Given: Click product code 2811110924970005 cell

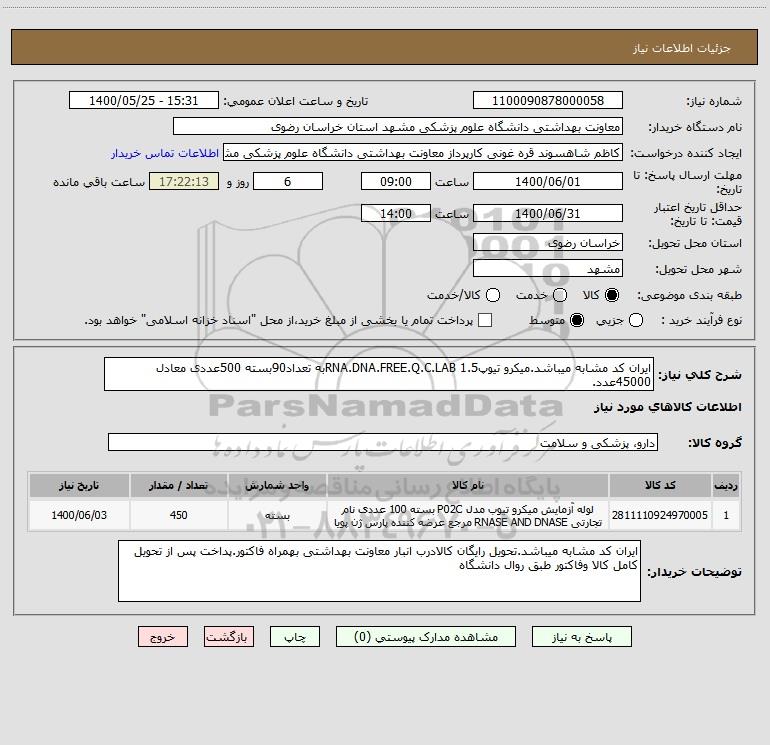Looking at the screenshot, I should click(660, 515).
